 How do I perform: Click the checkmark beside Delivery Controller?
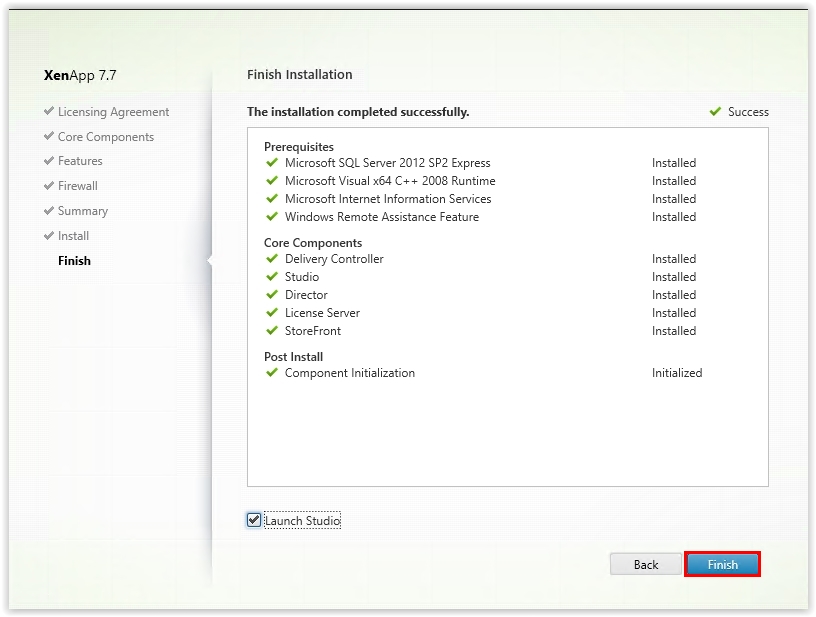pos(272,259)
